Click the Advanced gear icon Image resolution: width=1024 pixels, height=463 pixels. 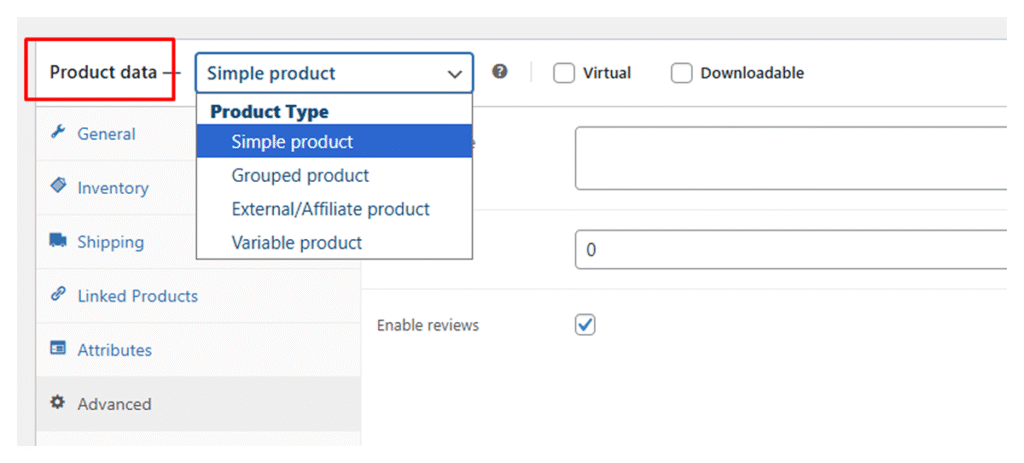58,403
